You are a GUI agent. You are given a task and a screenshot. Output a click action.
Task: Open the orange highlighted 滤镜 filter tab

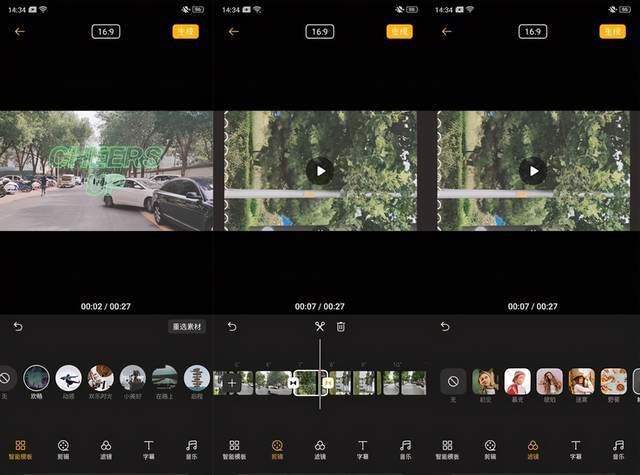point(533,450)
